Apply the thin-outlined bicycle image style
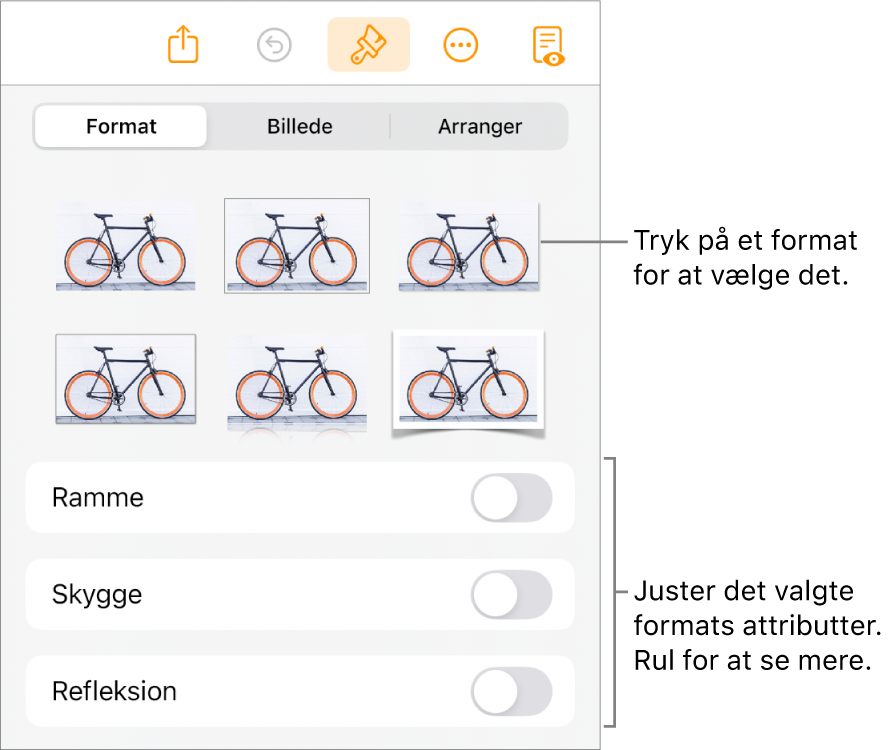 pyautogui.click(x=297, y=246)
